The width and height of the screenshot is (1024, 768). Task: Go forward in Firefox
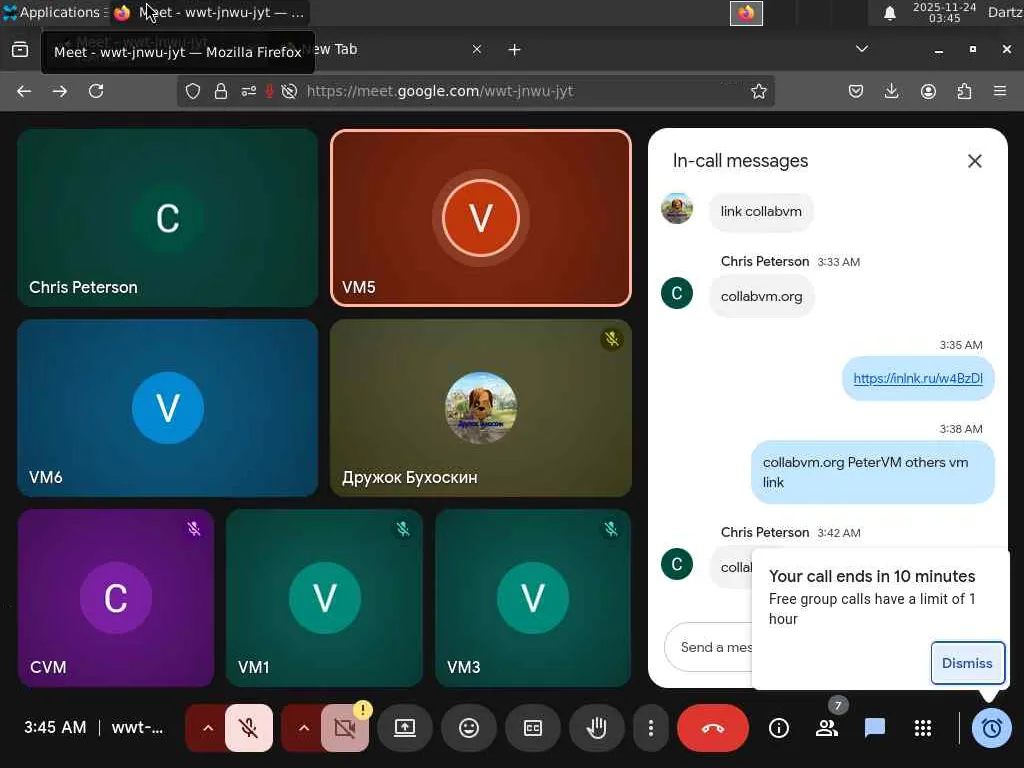click(x=60, y=91)
